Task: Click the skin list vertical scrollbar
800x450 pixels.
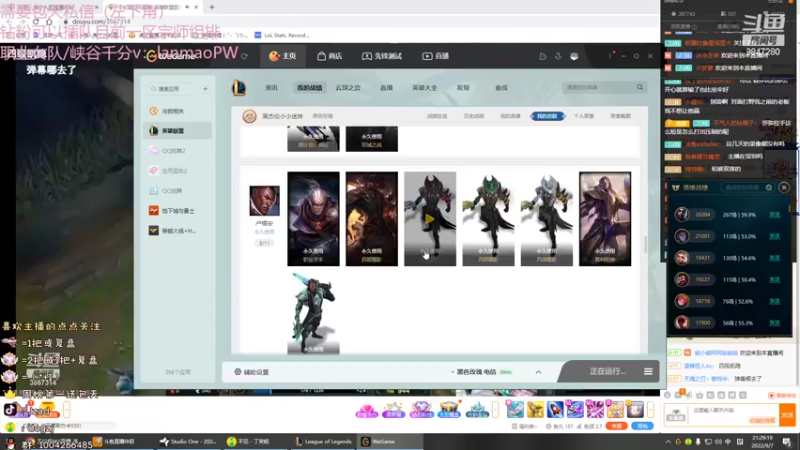Action: click(x=645, y=244)
